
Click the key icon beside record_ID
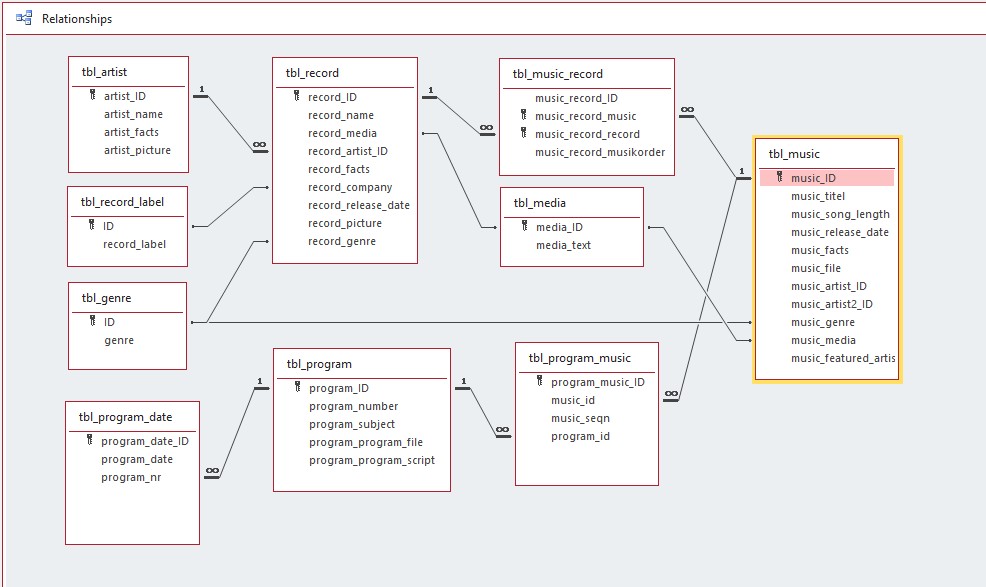click(x=296, y=96)
